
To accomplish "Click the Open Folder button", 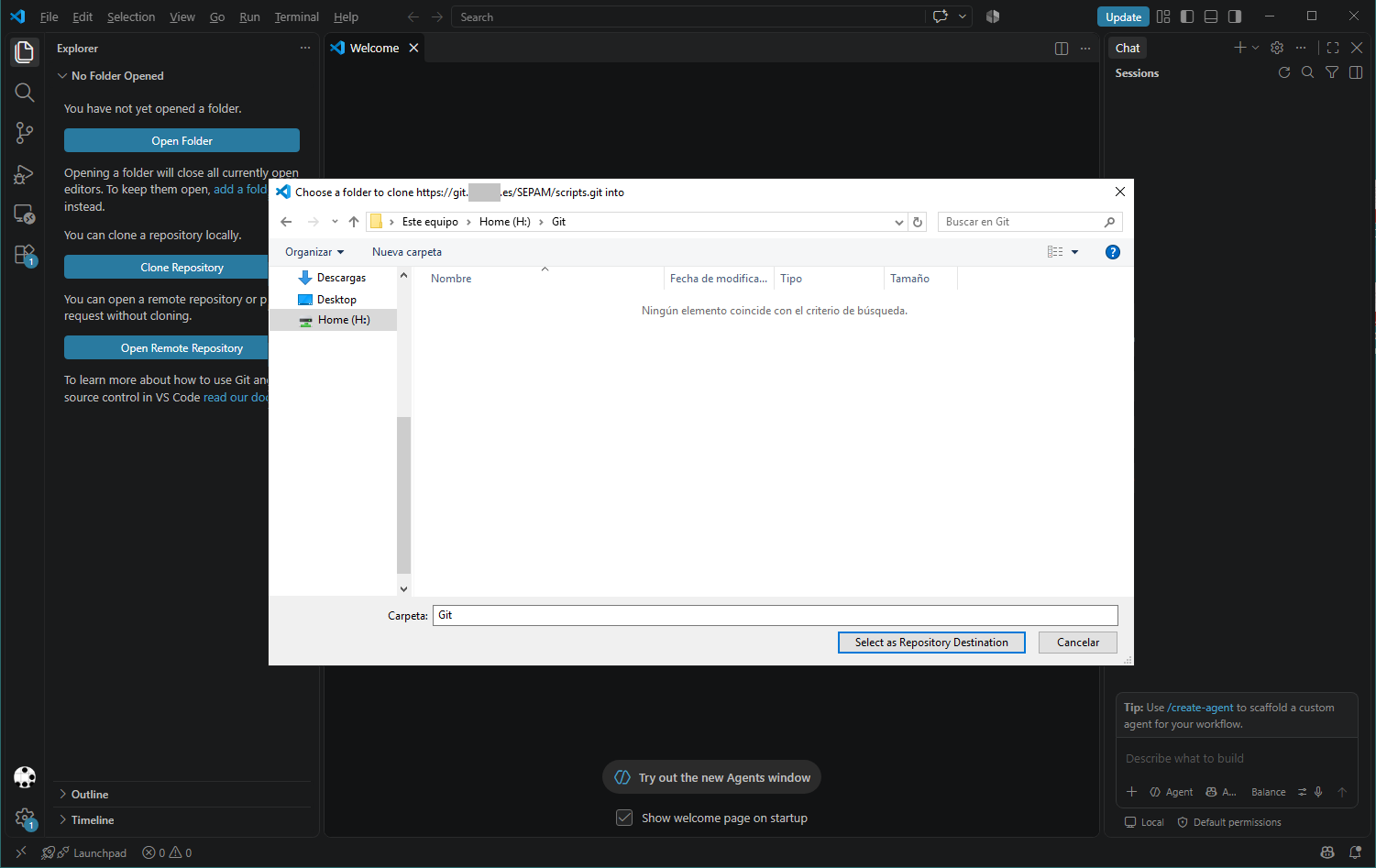I will click(182, 140).
